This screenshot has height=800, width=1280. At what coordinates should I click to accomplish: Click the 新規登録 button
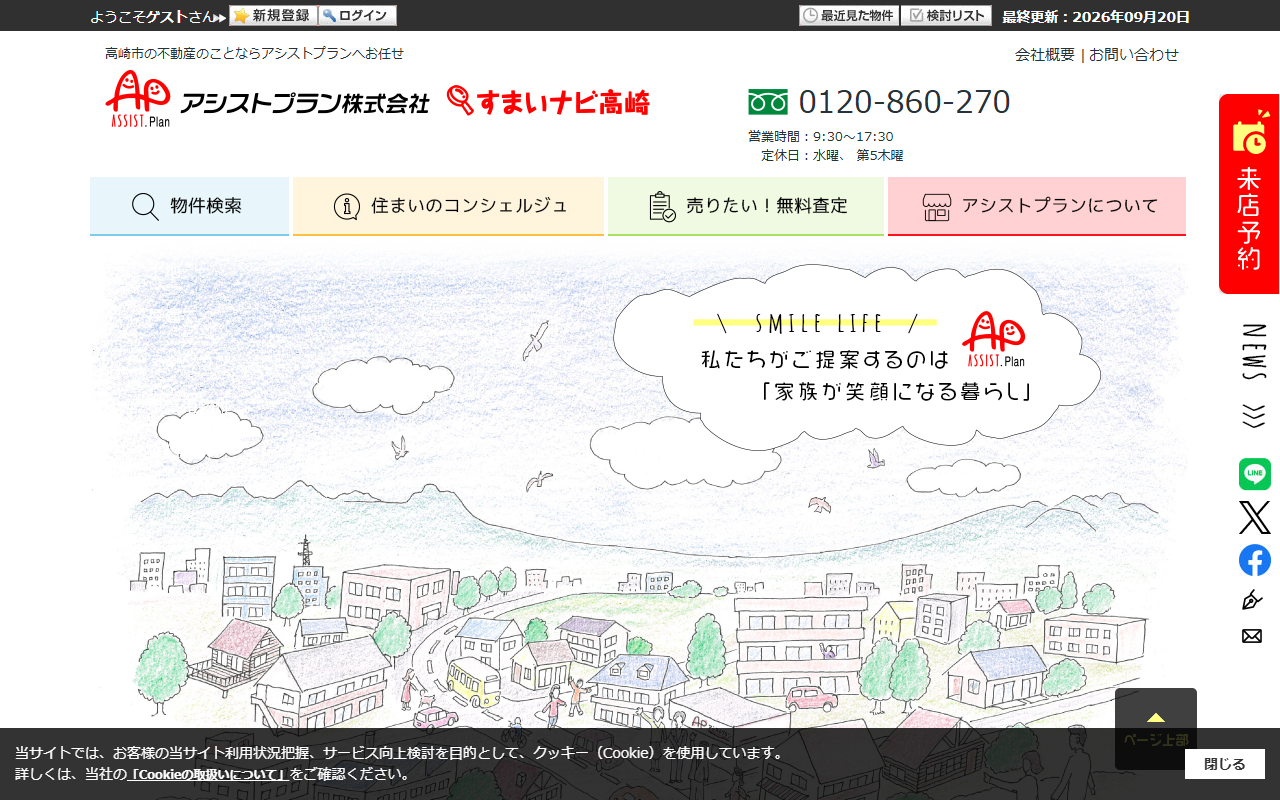(273, 16)
